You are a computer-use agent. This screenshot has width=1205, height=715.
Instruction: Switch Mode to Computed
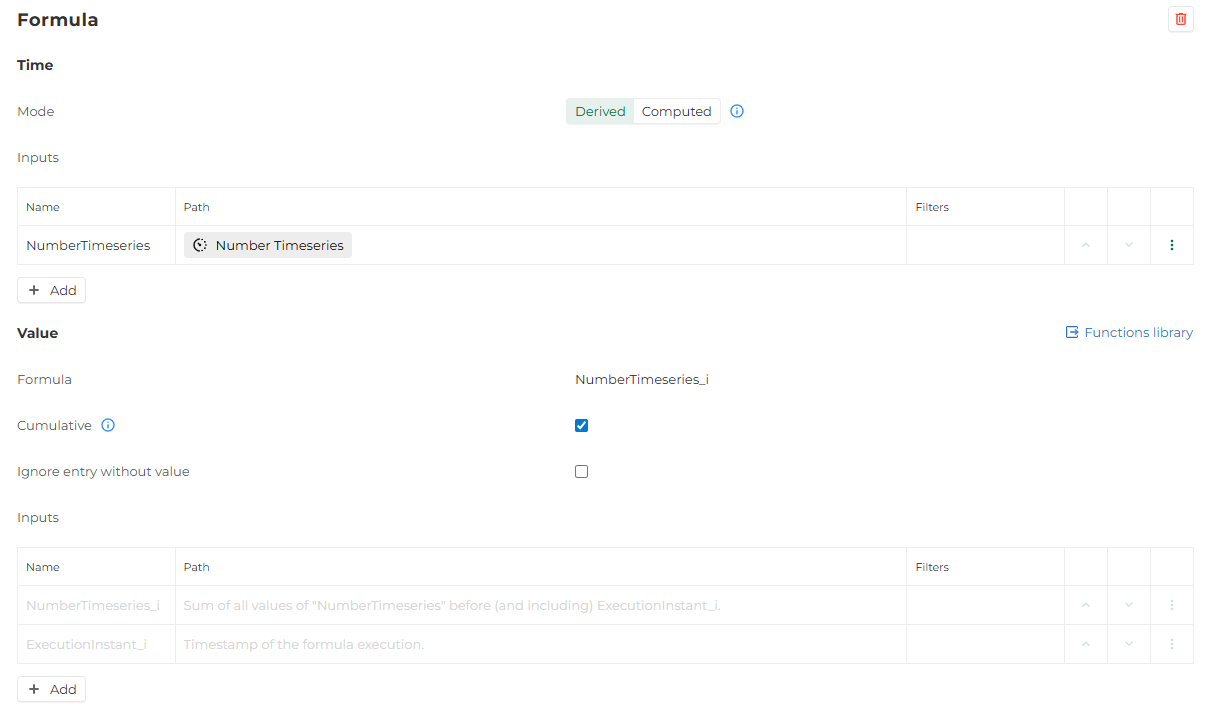[x=676, y=111]
